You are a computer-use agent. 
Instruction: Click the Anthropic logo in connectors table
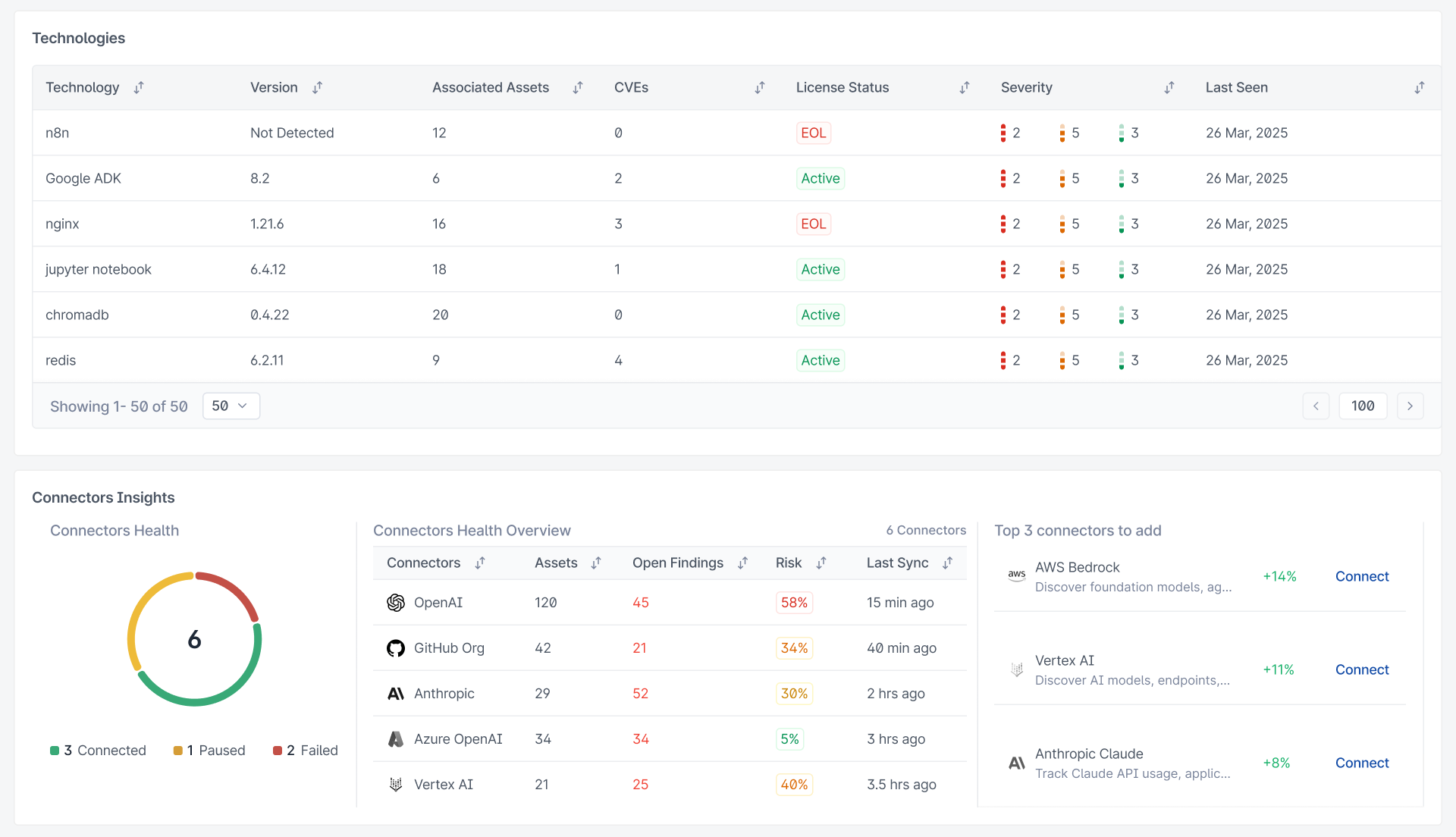click(x=396, y=694)
